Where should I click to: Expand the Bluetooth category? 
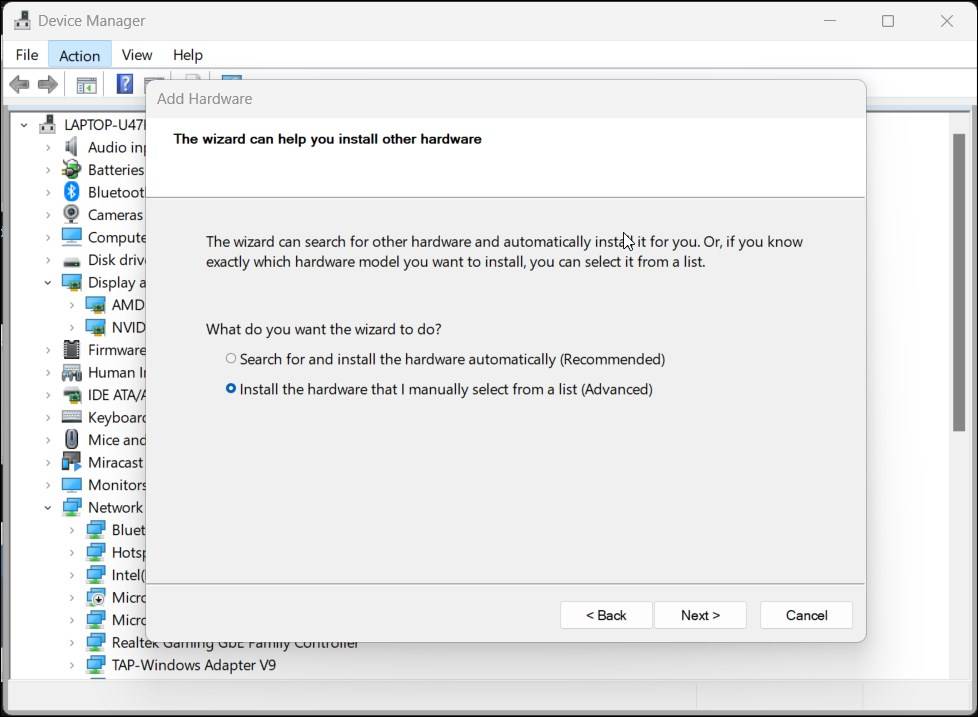pyautogui.click(x=48, y=193)
